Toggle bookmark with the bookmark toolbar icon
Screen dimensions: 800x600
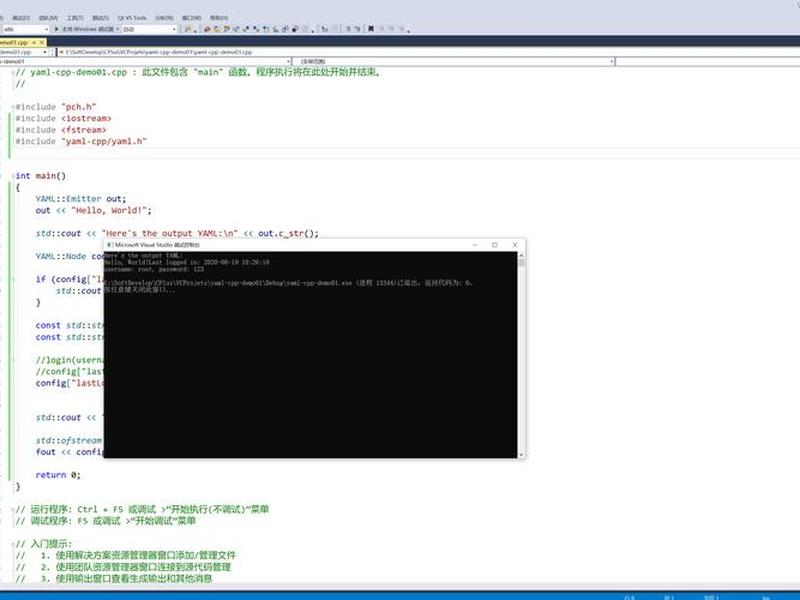(x=371, y=29)
